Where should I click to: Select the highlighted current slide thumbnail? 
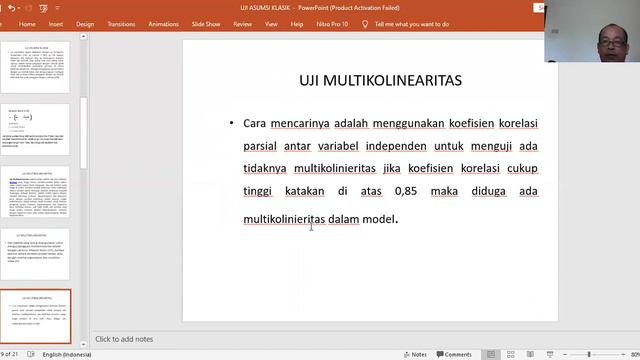point(36,316)
